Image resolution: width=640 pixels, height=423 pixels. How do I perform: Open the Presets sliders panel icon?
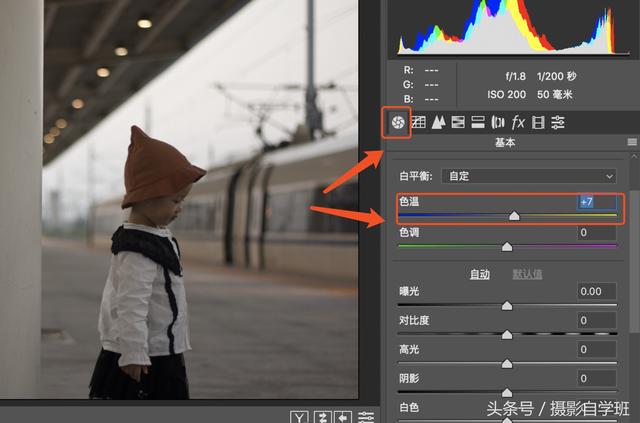[558, 122]
